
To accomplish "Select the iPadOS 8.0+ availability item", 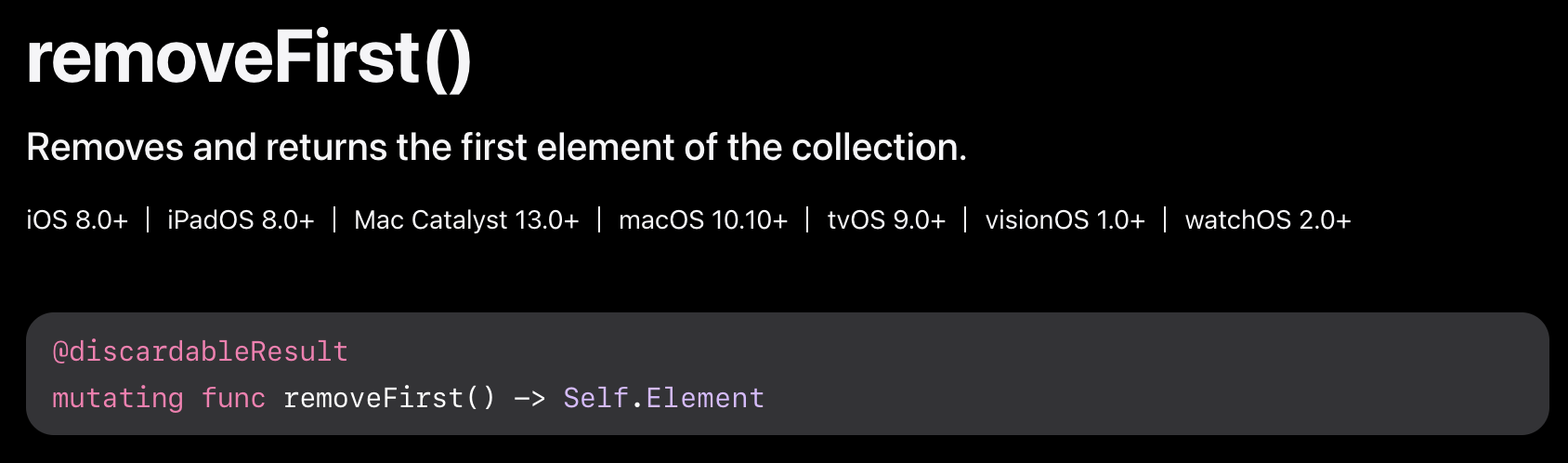I will click(x=241, y=220).
